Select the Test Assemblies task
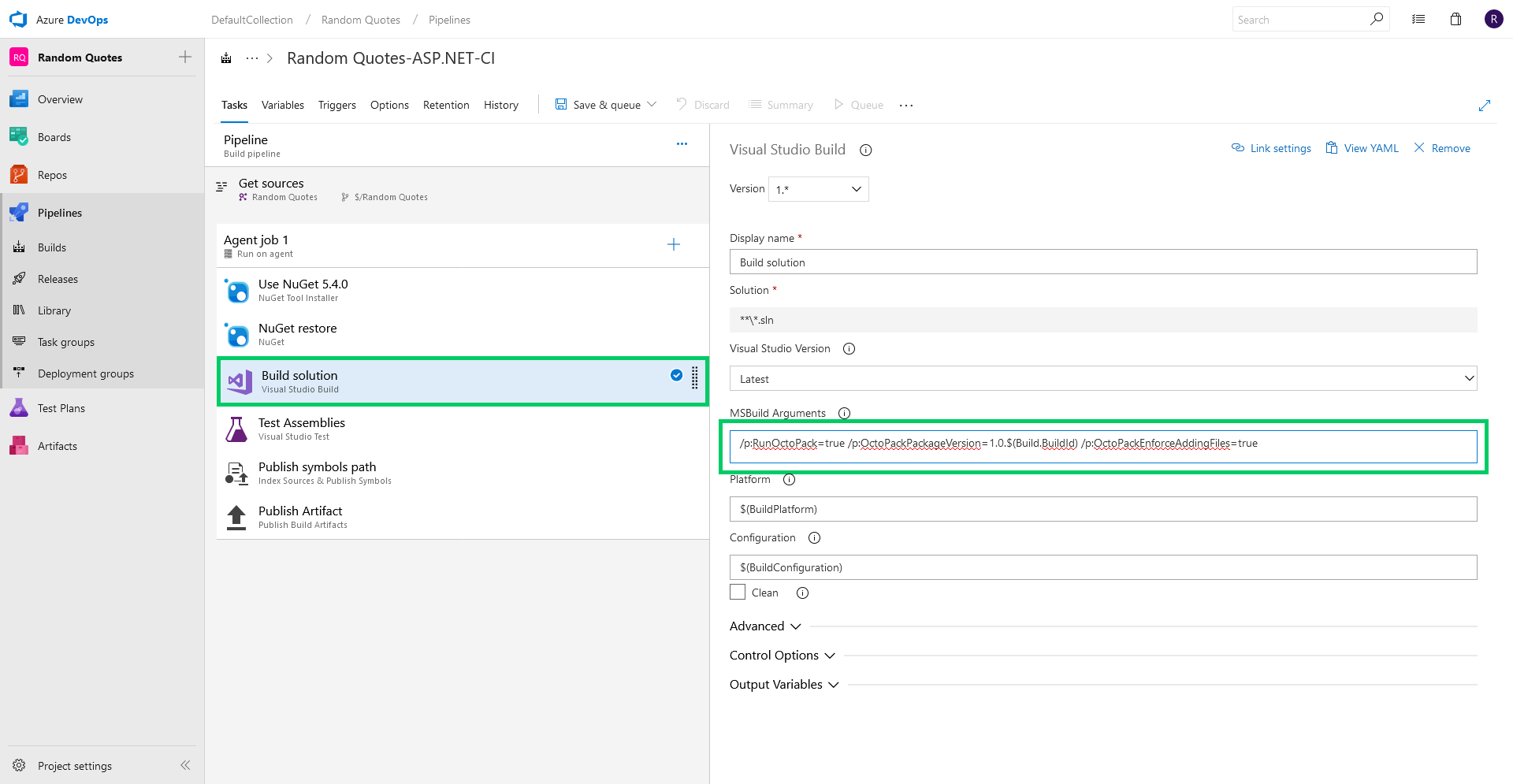Viewport: 1513px width, 784px height. (463, 429)
